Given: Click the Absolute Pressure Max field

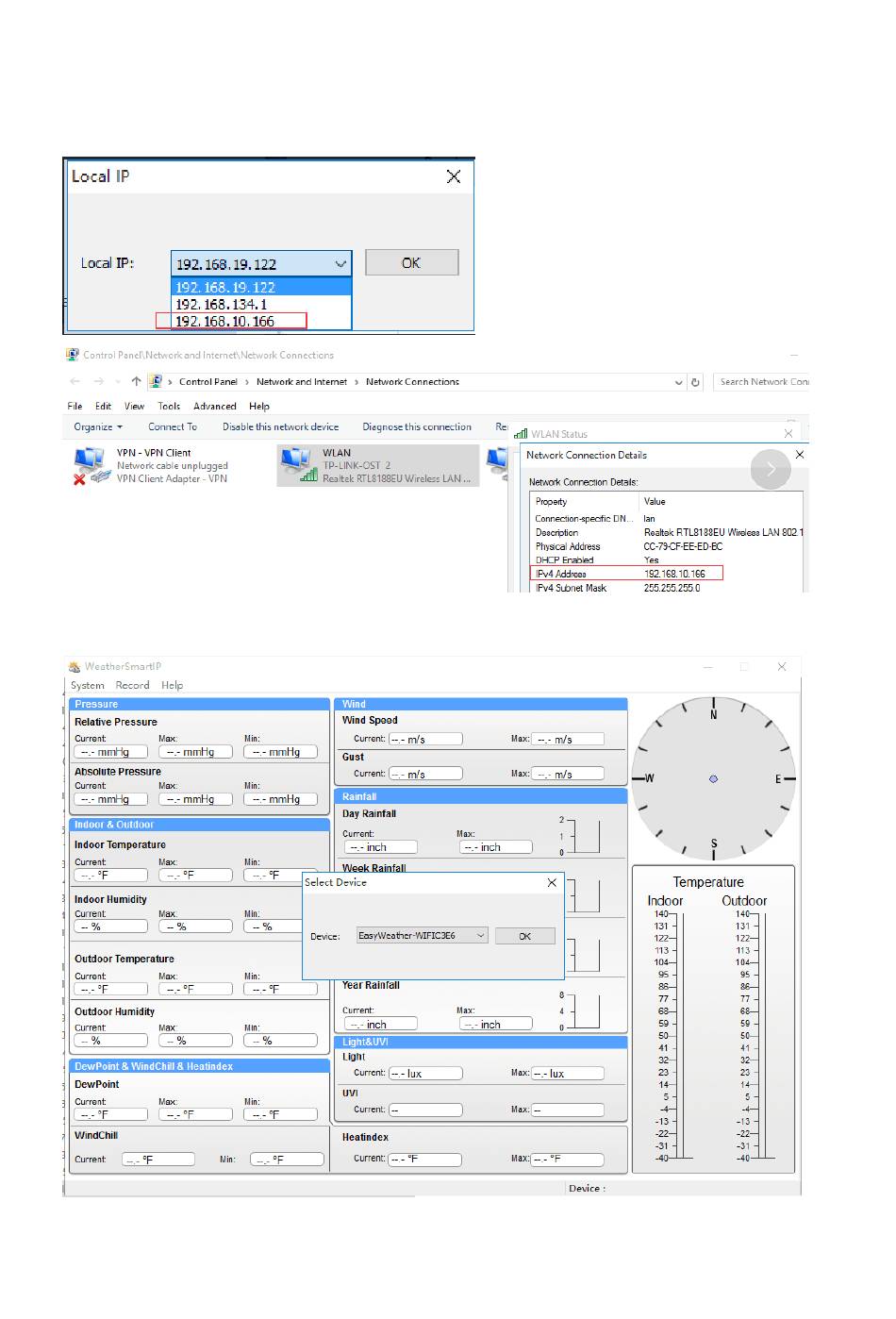Looking at the screenshot, I should (195, 799).
